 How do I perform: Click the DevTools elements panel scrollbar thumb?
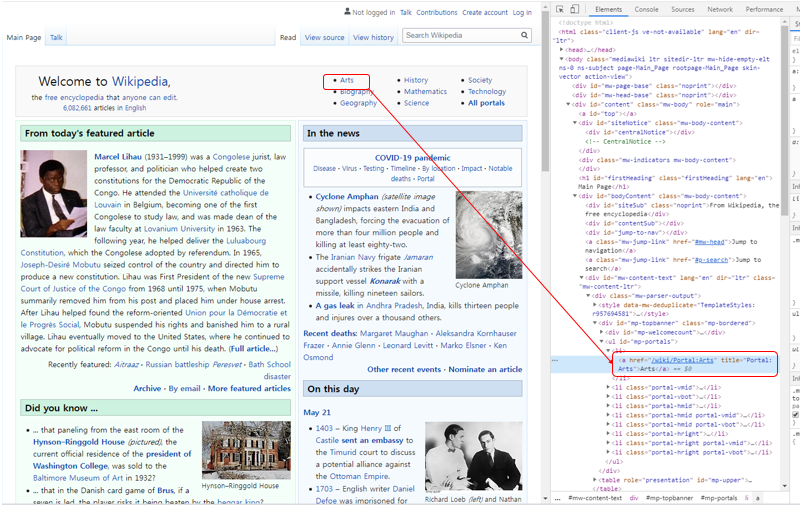pos(785,120)
